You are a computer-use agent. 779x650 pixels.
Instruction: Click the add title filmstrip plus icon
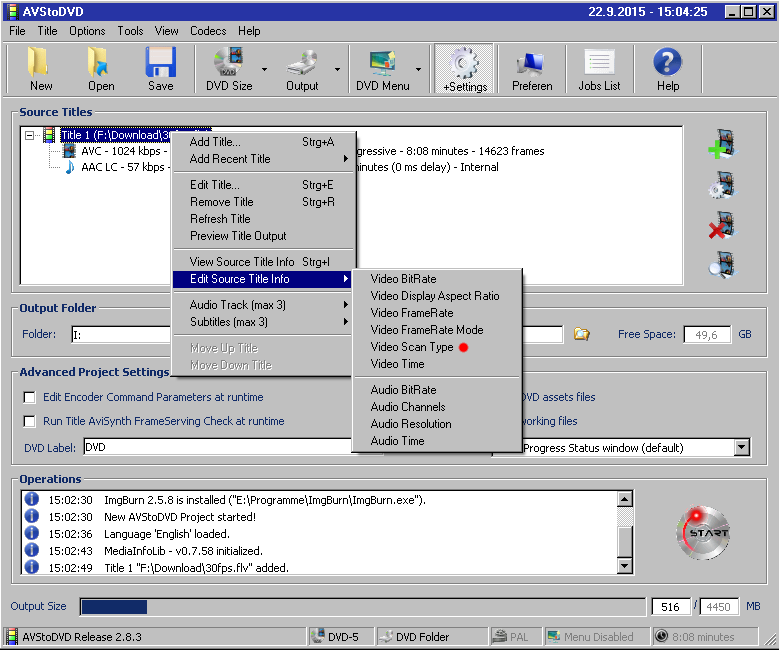(721, 145)
